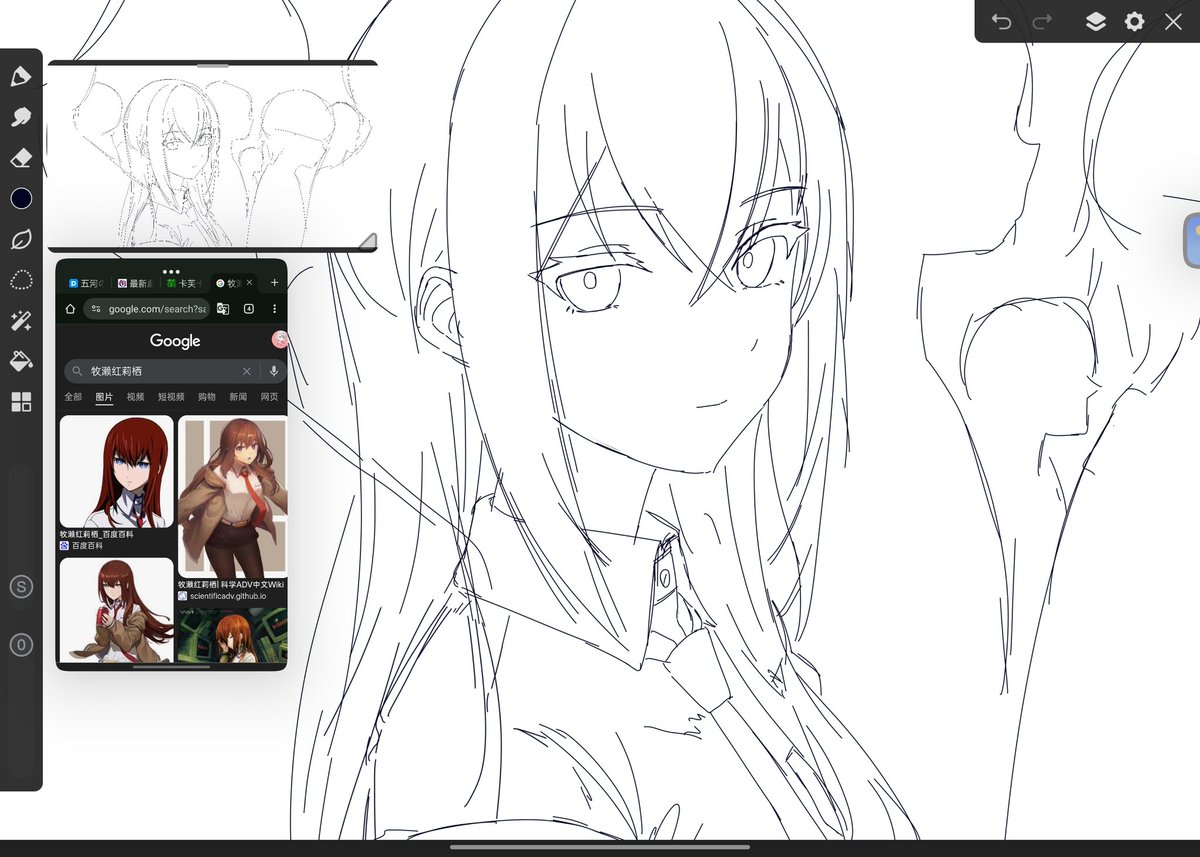Select the 购物 shopping tab
Viewport: 1200px width, 857px height.
(207, 397)
